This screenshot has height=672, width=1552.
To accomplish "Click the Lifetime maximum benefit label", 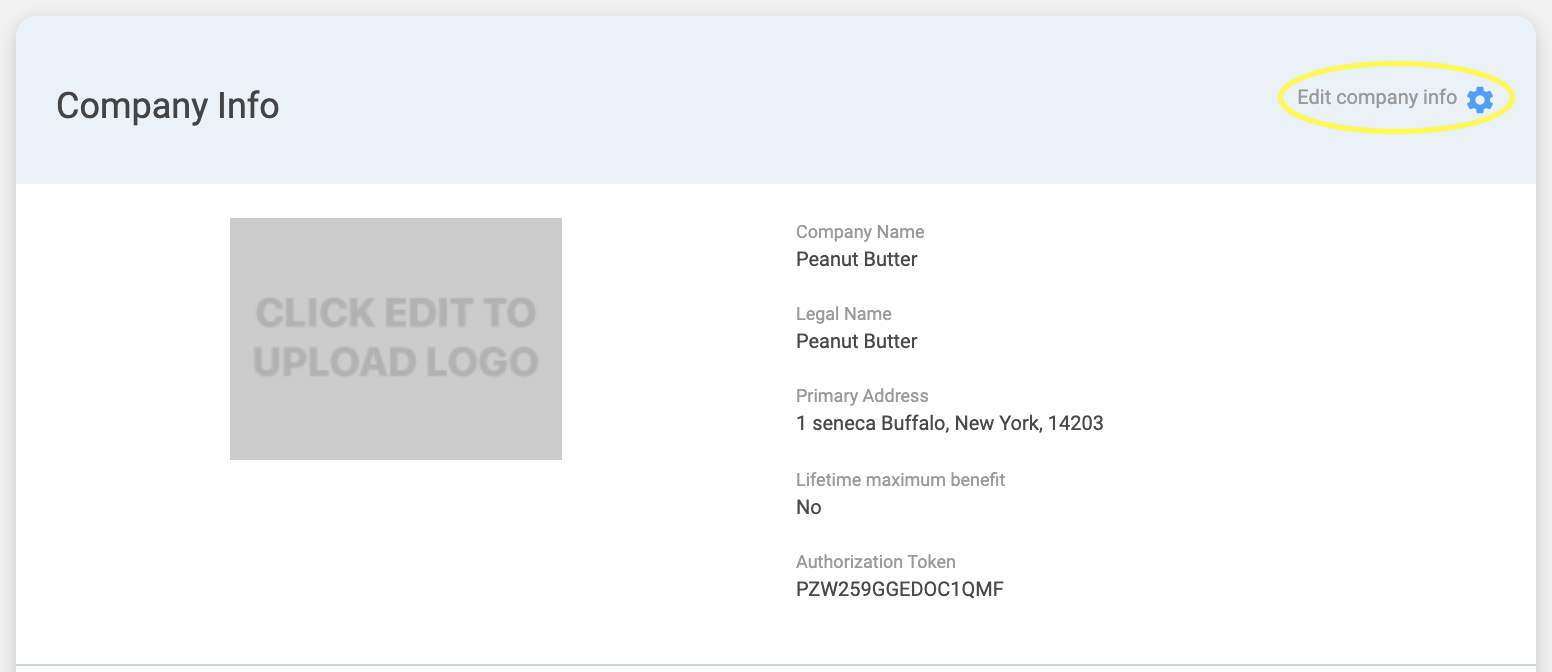I will tap(900, 480).
